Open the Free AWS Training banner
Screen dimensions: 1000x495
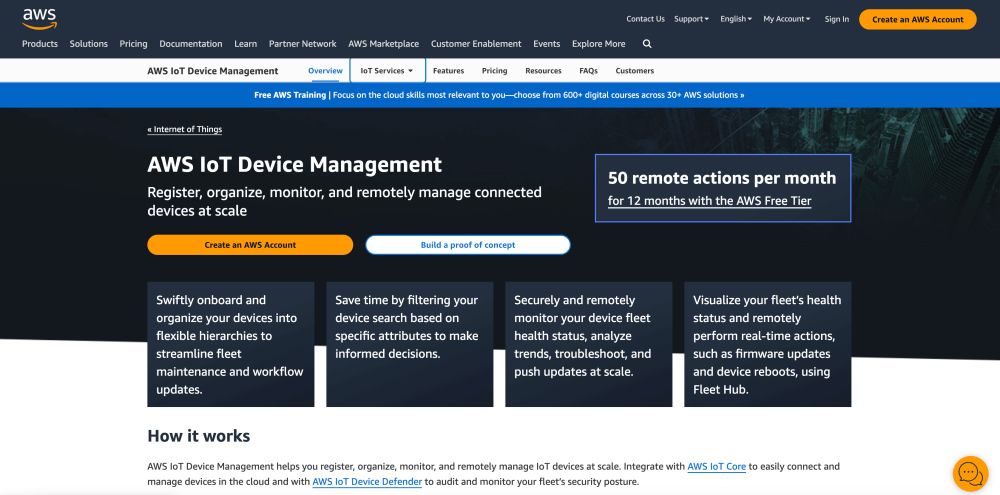click(499, 95)
